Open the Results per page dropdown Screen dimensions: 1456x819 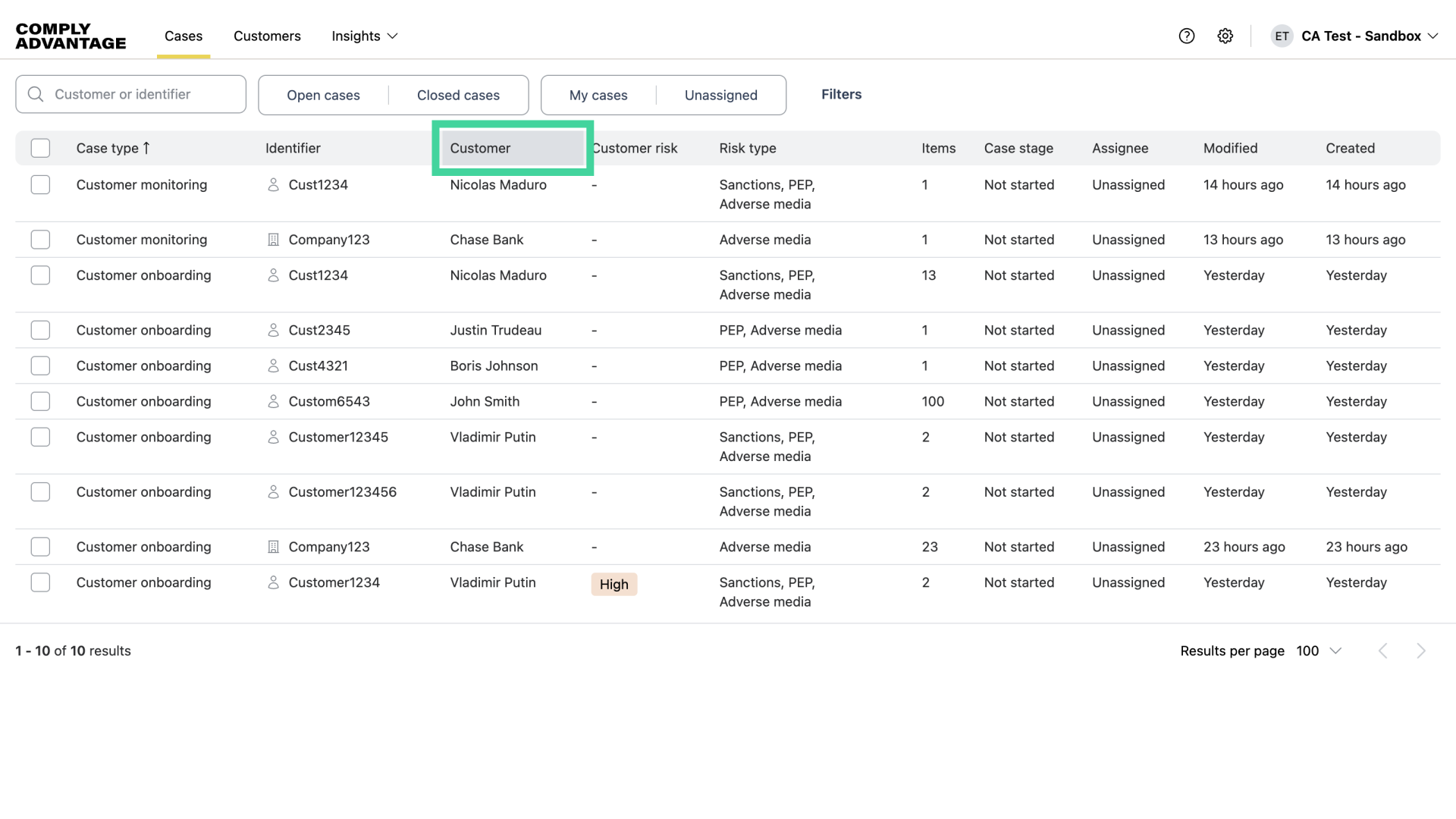point(1319,651)
